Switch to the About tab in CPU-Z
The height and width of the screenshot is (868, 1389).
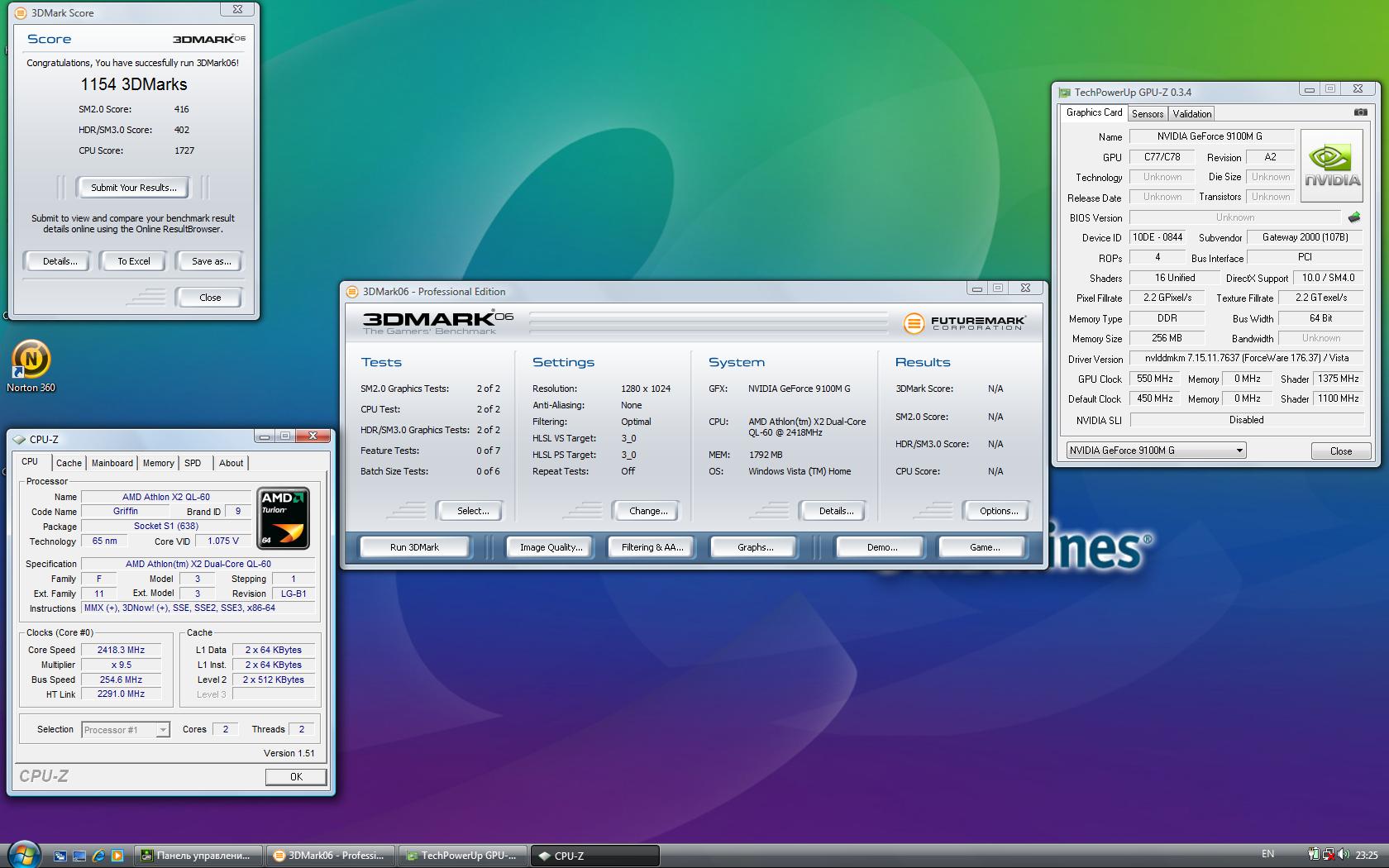point(231,463)
